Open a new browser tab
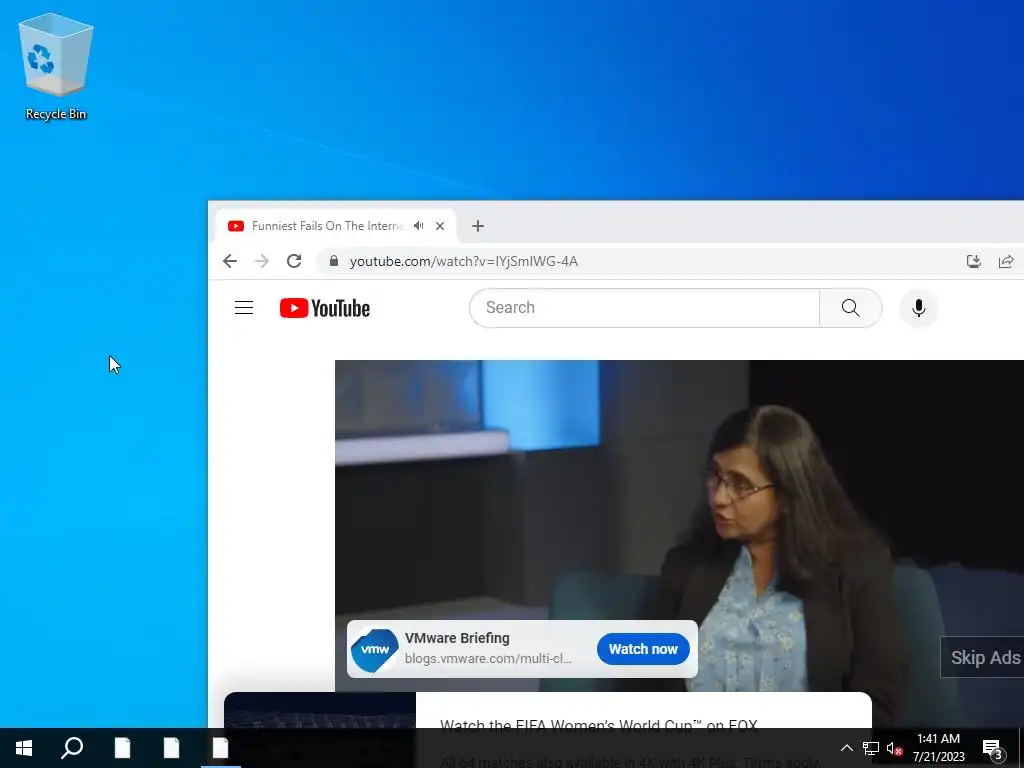Screen dimensions: 1024x768 pyautogui.click(x=478, y=226)
